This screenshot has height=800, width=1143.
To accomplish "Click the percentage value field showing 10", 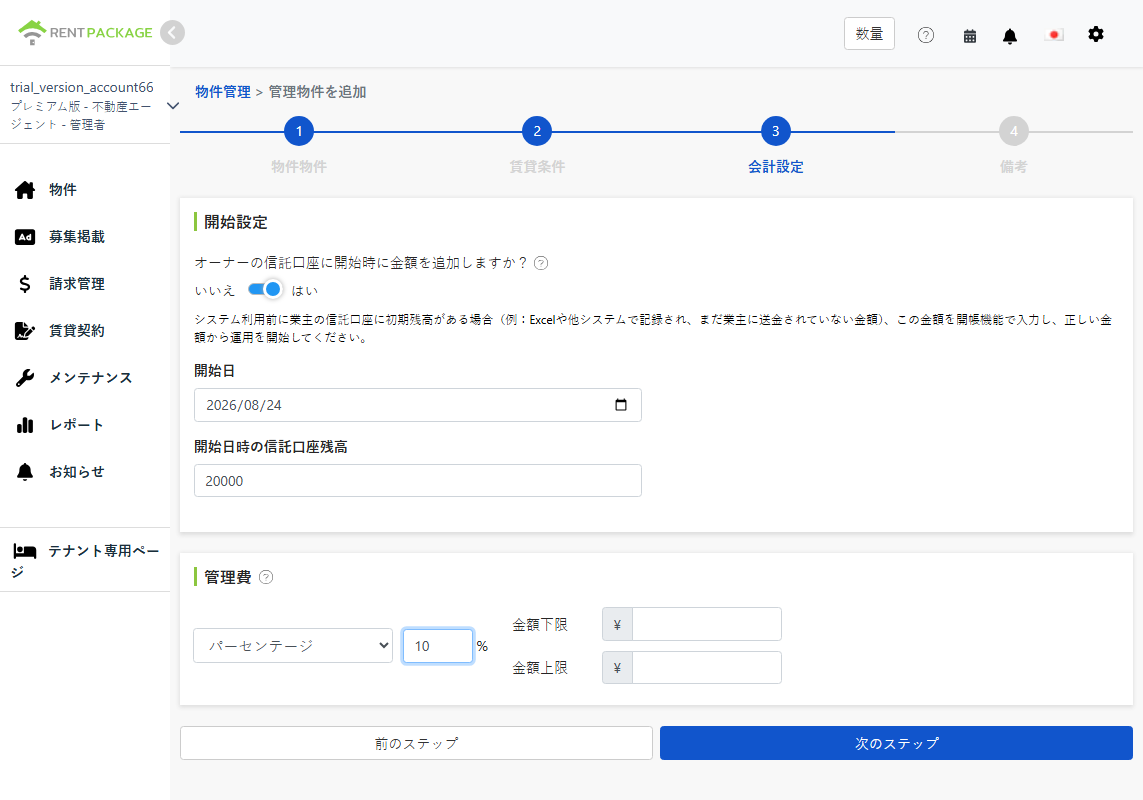I will 437,645.
